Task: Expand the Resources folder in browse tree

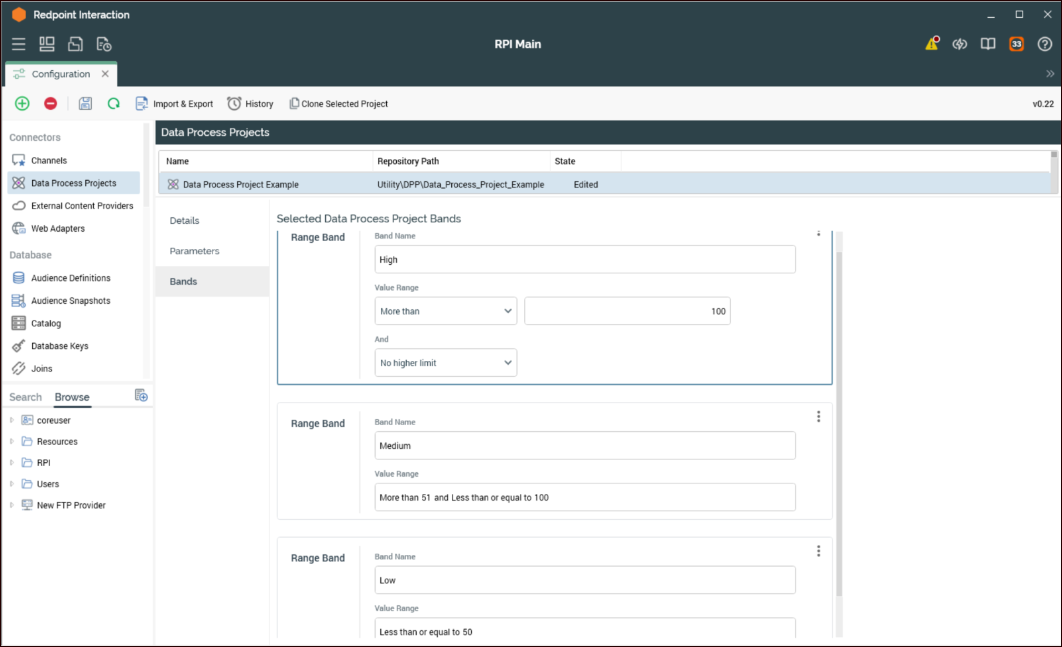Action: (x=12, y=442)
